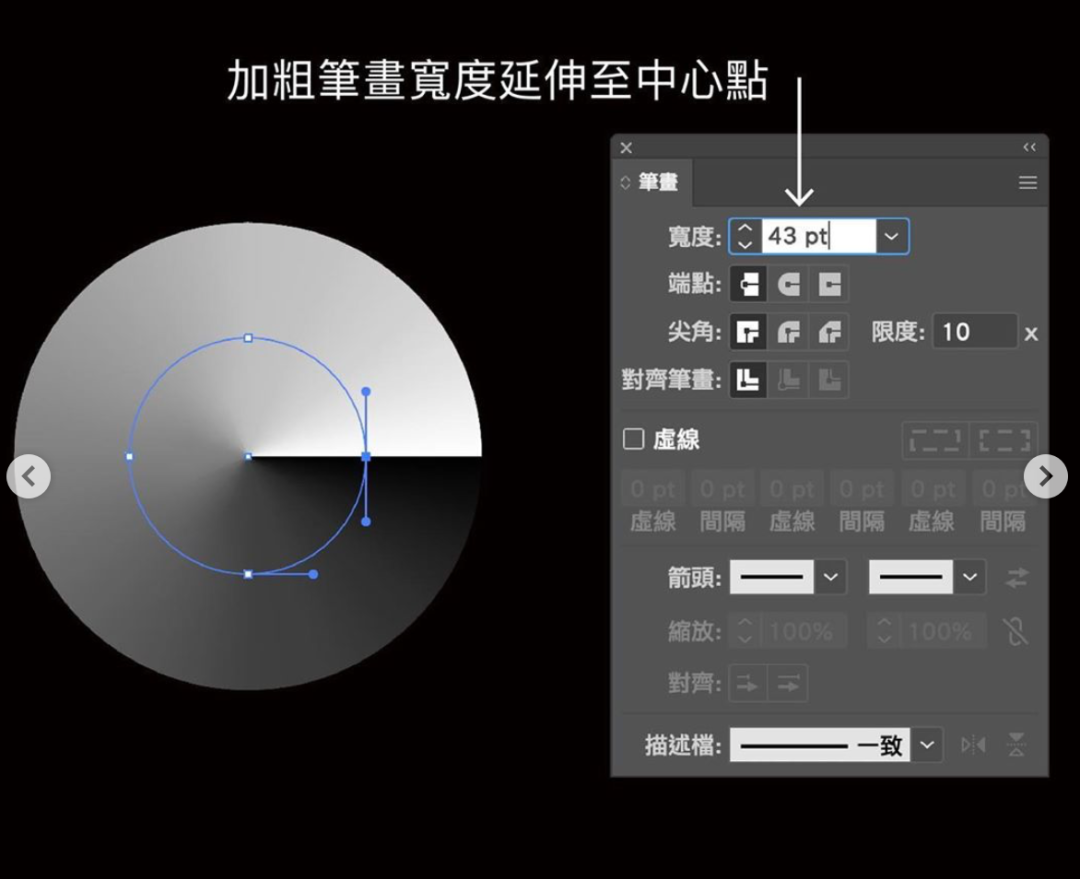Click the second gap 0 pt field
The width and height of the screenshot is (1080, 879).
click(862, 489)
